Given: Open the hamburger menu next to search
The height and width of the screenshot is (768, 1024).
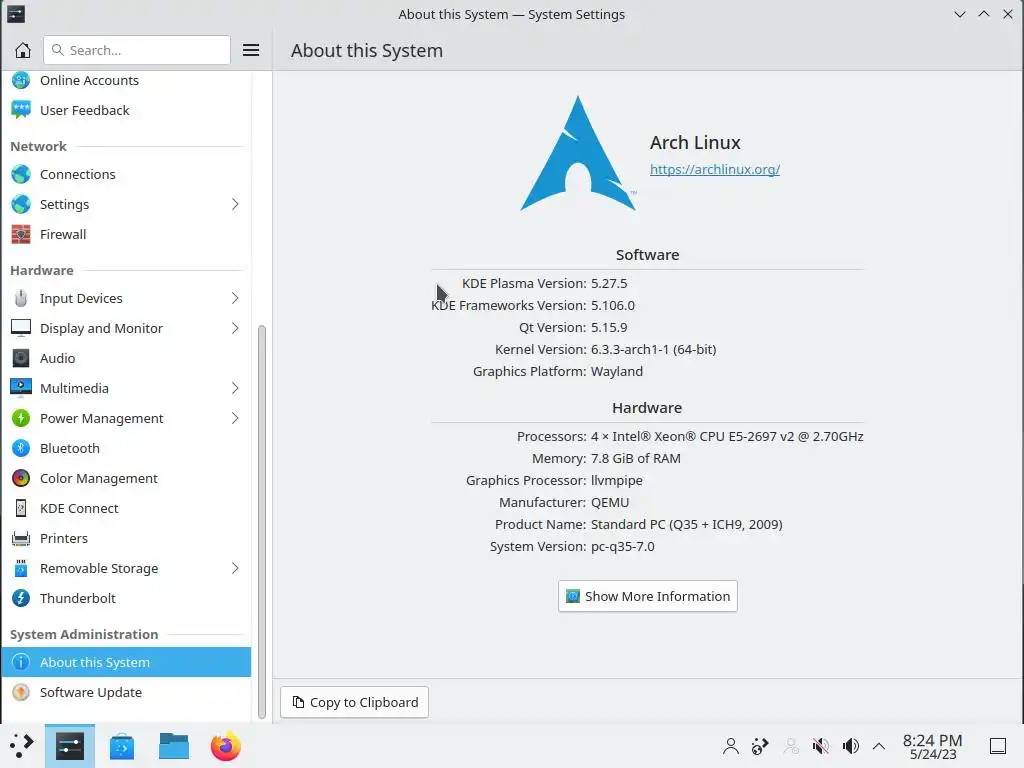Looking at the screenshot, I should 251,50.
